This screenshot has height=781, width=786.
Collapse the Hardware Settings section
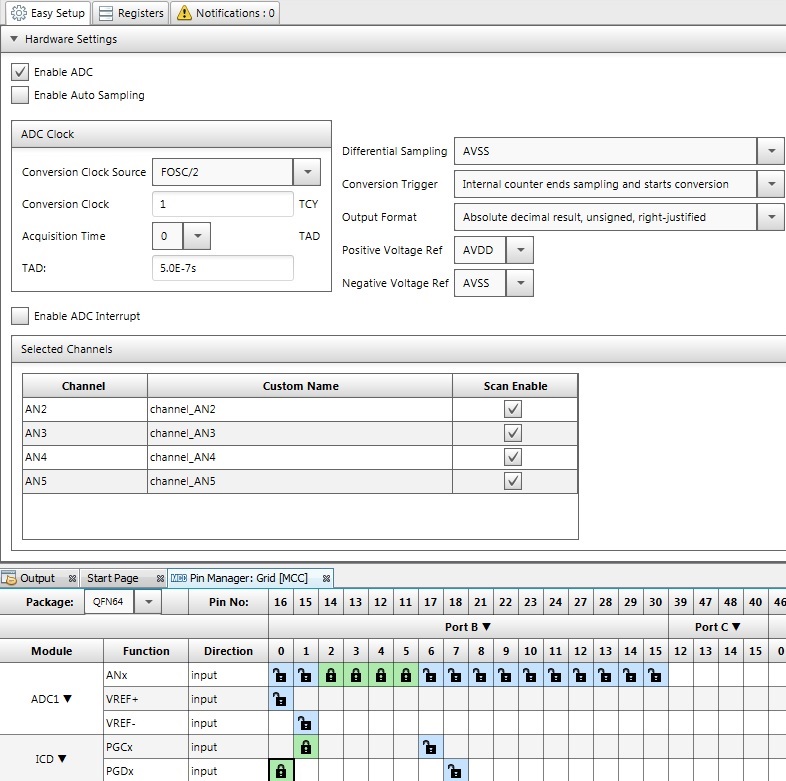(x=14, y=39)
